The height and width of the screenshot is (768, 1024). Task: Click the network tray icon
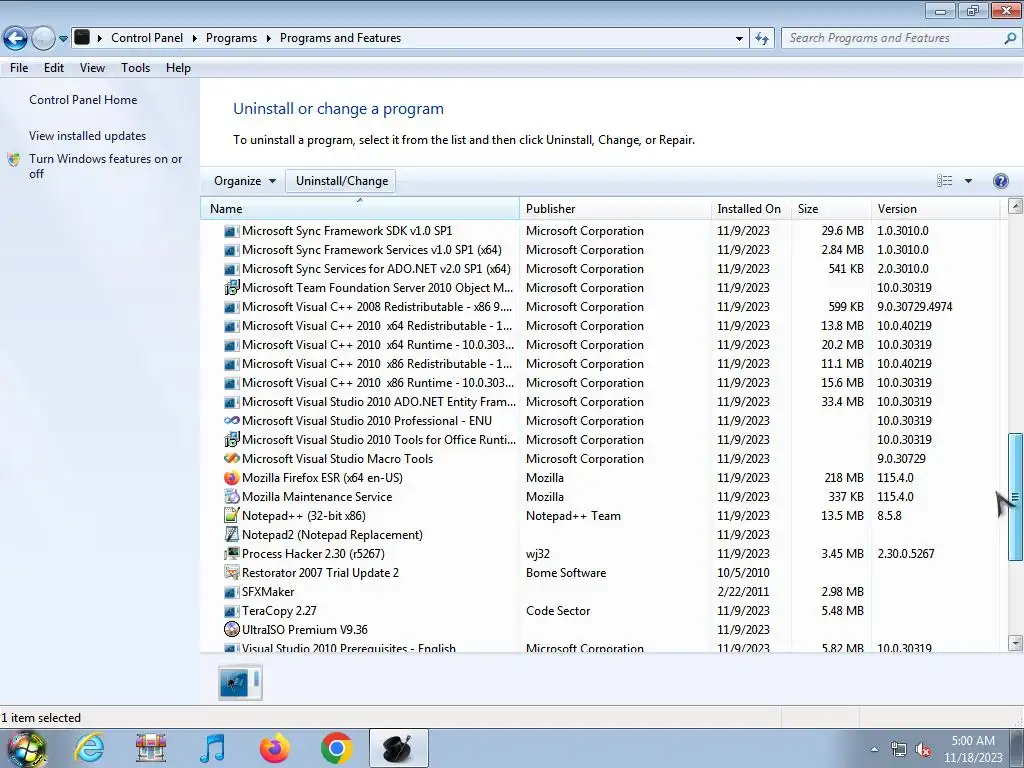pyautogui.click(x=899, y=750)
